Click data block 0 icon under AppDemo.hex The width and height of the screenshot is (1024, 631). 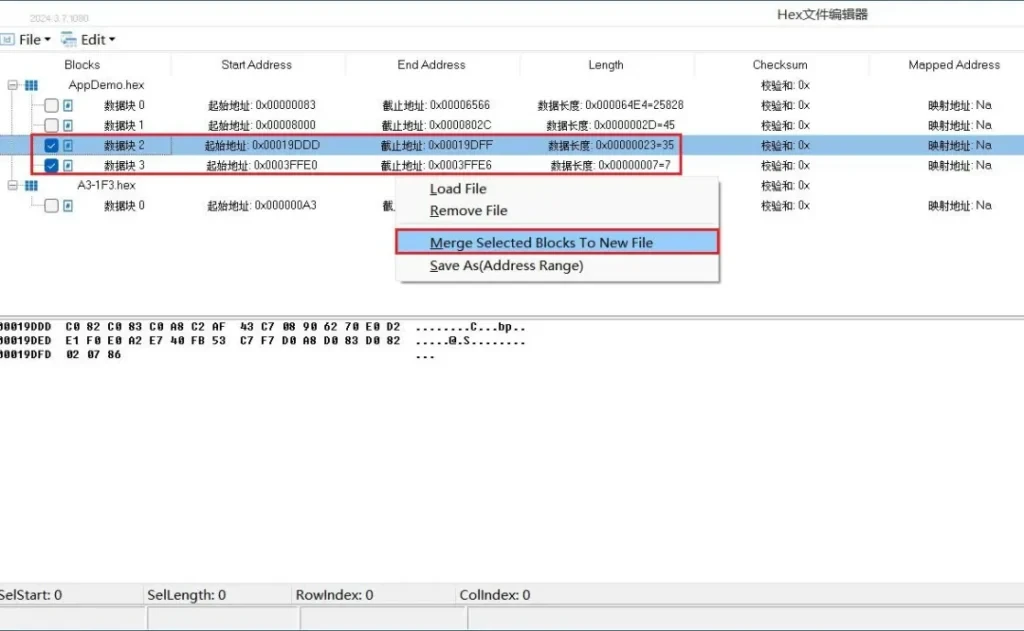(69, 106)
